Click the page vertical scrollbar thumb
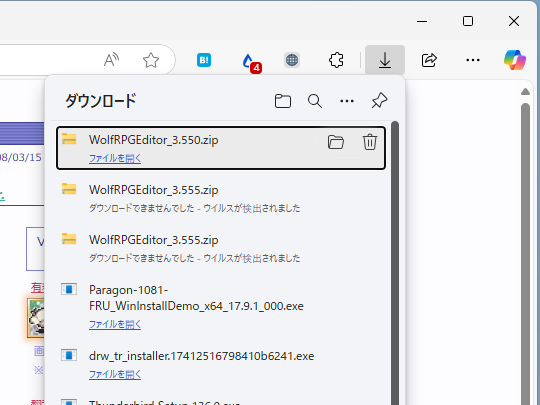 point(525,254)
